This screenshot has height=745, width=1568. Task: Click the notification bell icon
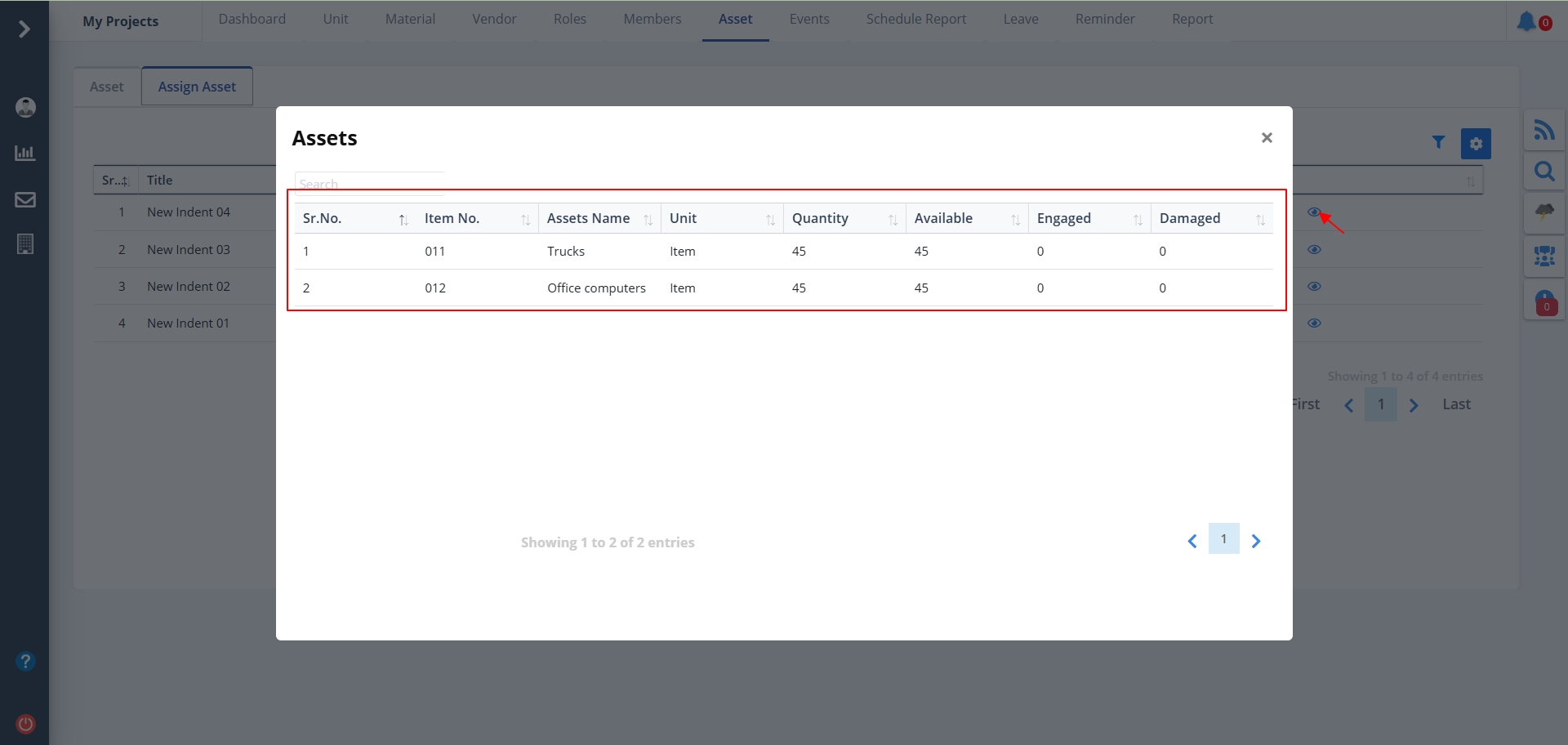tap(1526, 21)
